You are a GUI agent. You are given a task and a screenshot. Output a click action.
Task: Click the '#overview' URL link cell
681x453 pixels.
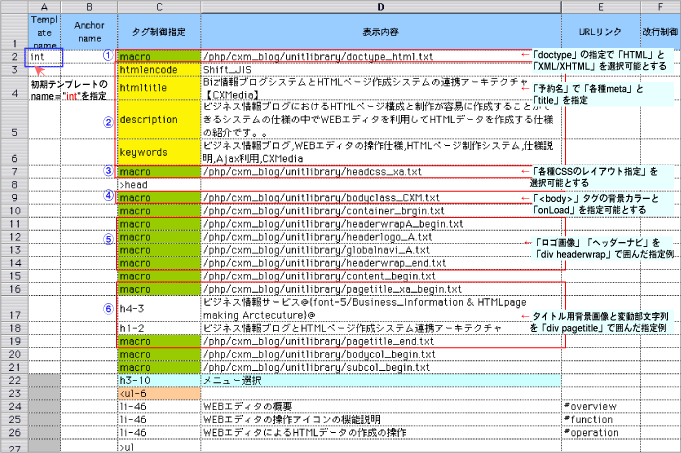coord(601,406)
